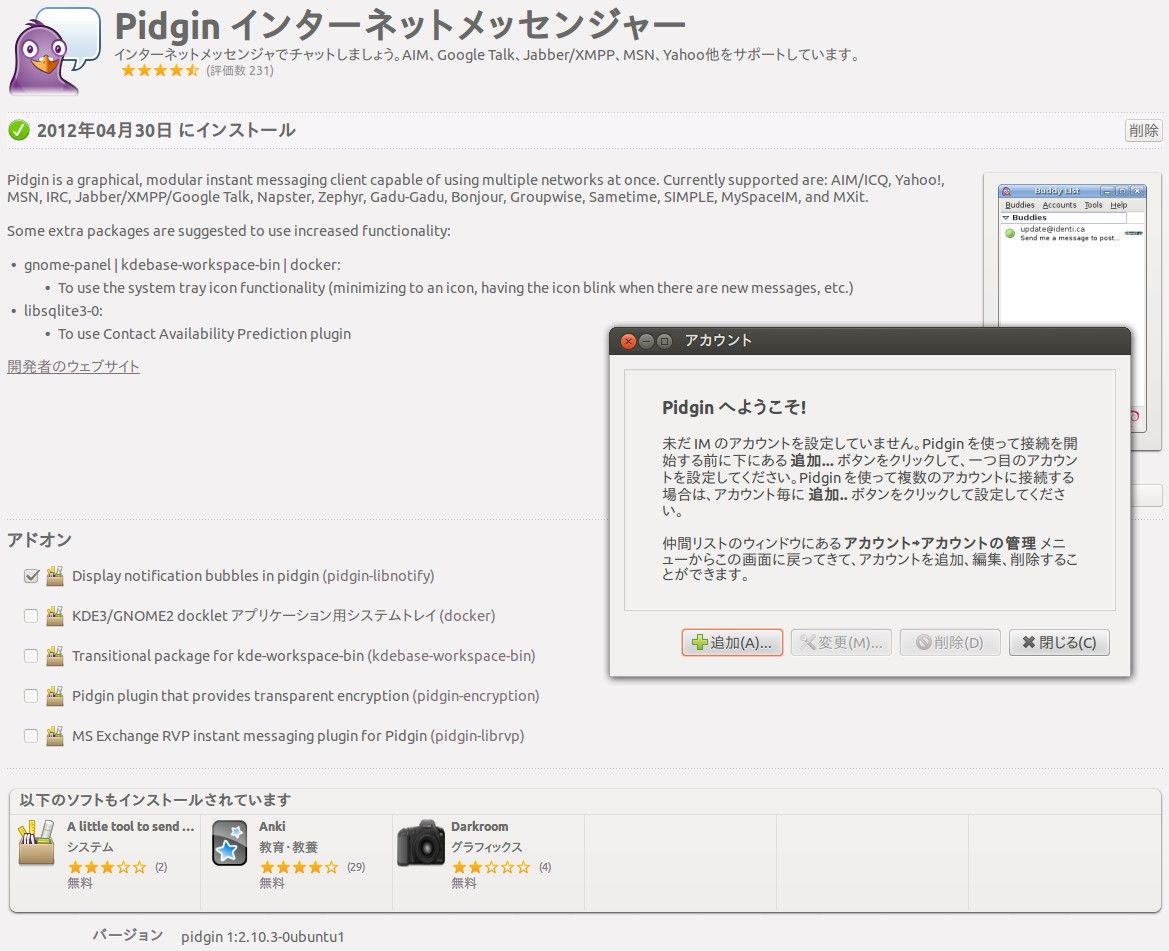
Task: Click the 教育・教養 category under Anki
Action: (289, 847)
